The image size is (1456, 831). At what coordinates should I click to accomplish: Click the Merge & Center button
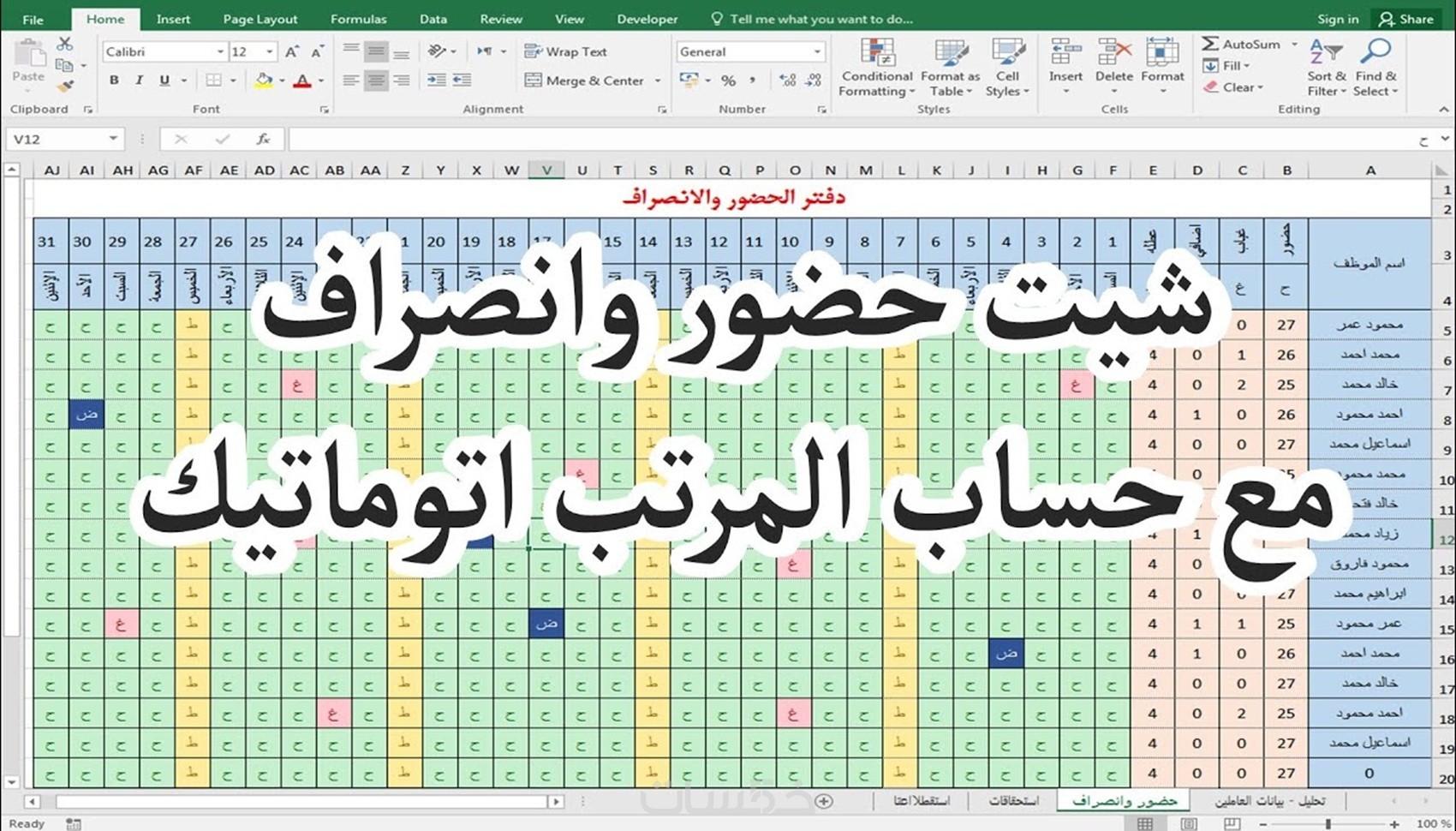coord(585,81)
